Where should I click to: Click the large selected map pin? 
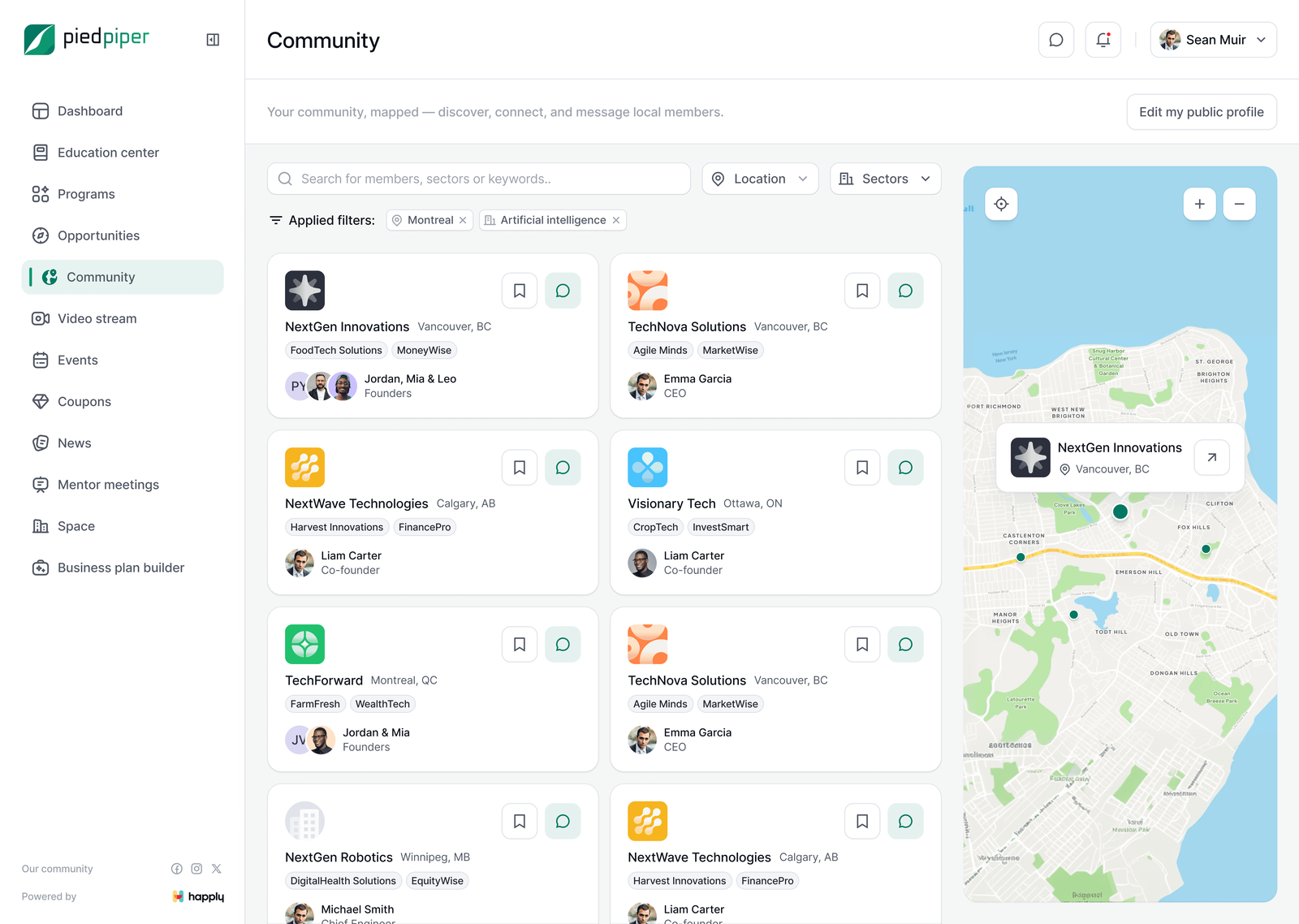pos(1120,512)
